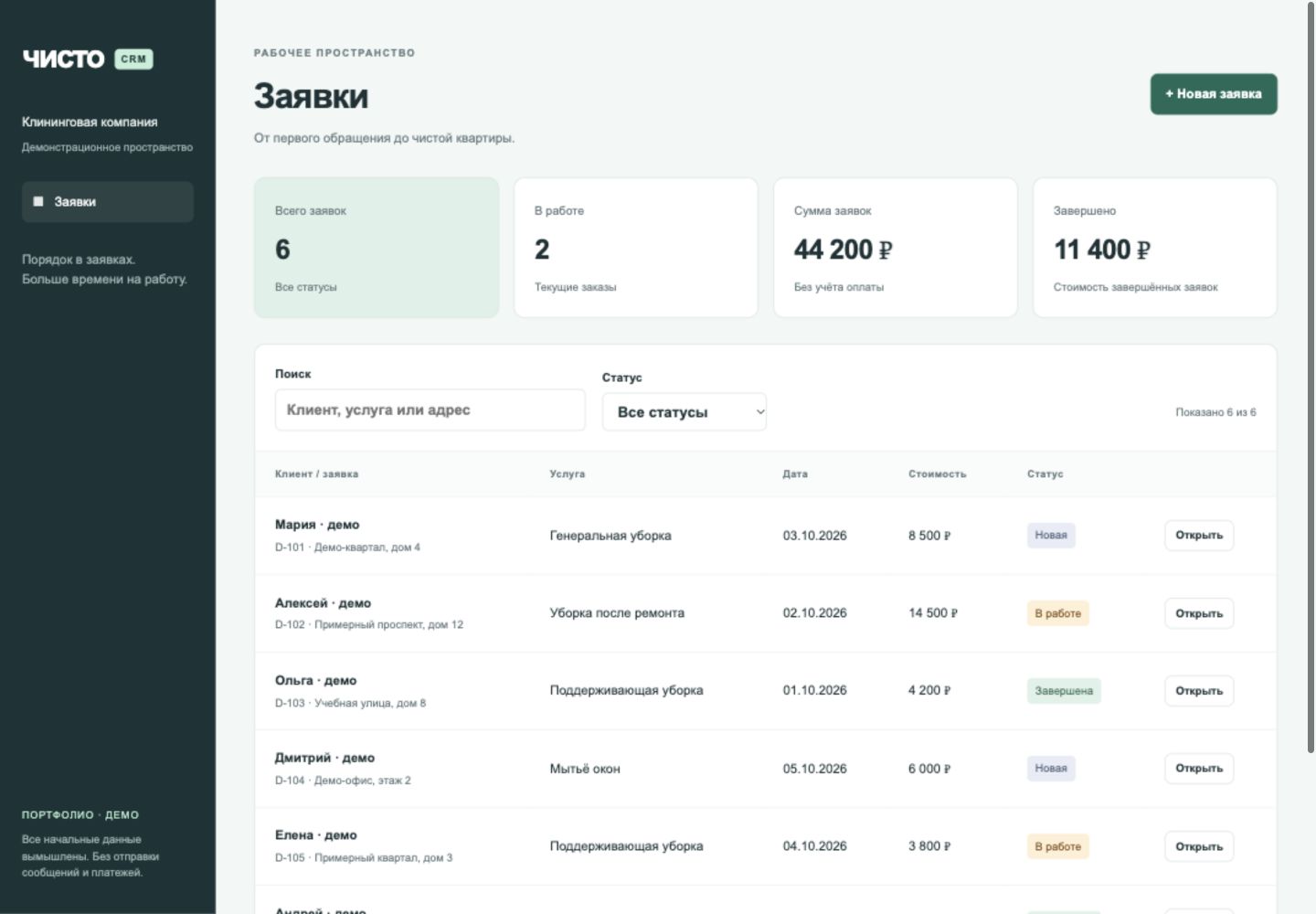Click the cost 14 500 ₽
This screenshot has width=1316, height=914.
click(933, 613)
